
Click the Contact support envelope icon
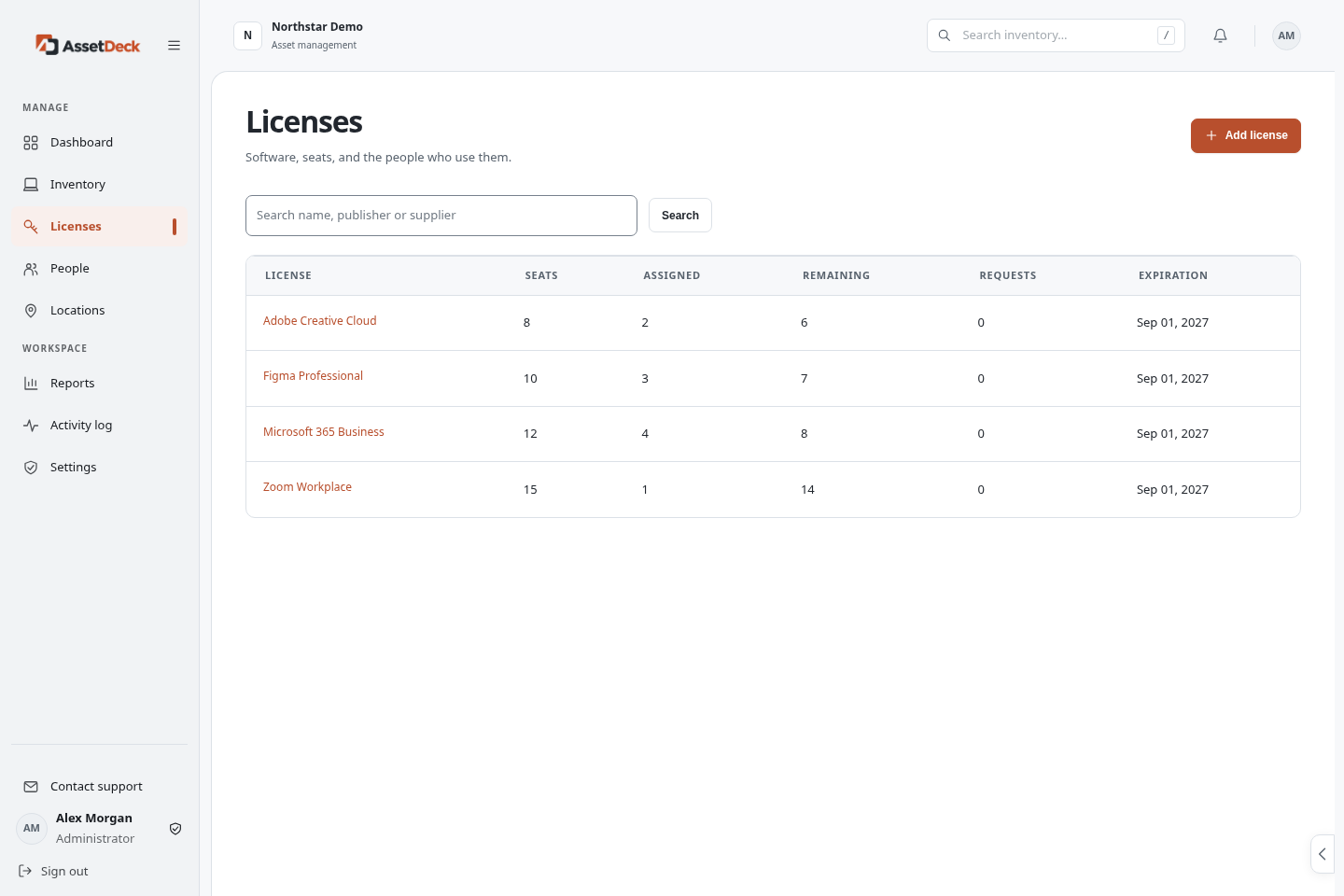(31, 787)
